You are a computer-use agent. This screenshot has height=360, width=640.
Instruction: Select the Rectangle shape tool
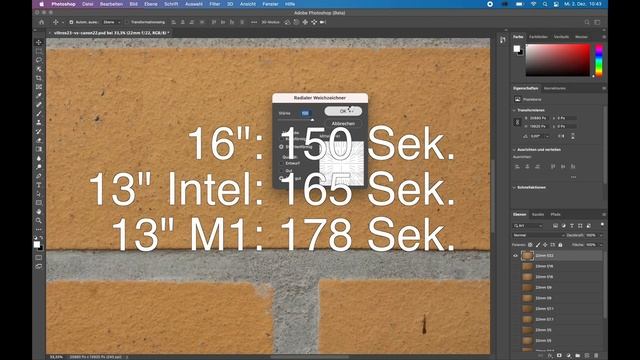(x=39, y=203)
